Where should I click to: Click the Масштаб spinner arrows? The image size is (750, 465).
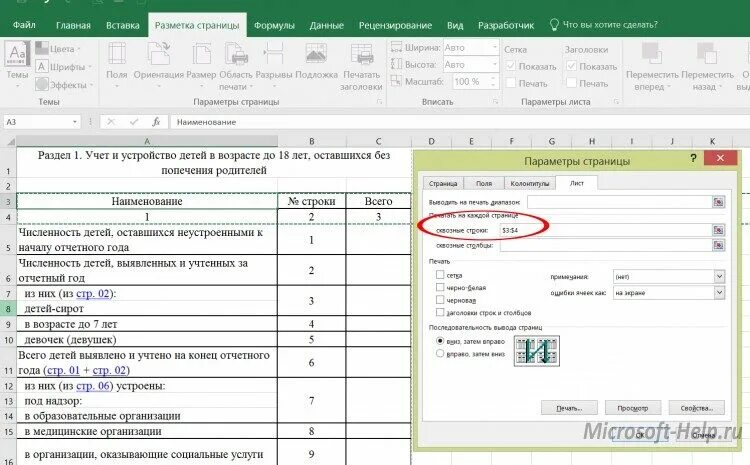pos(493,82)
